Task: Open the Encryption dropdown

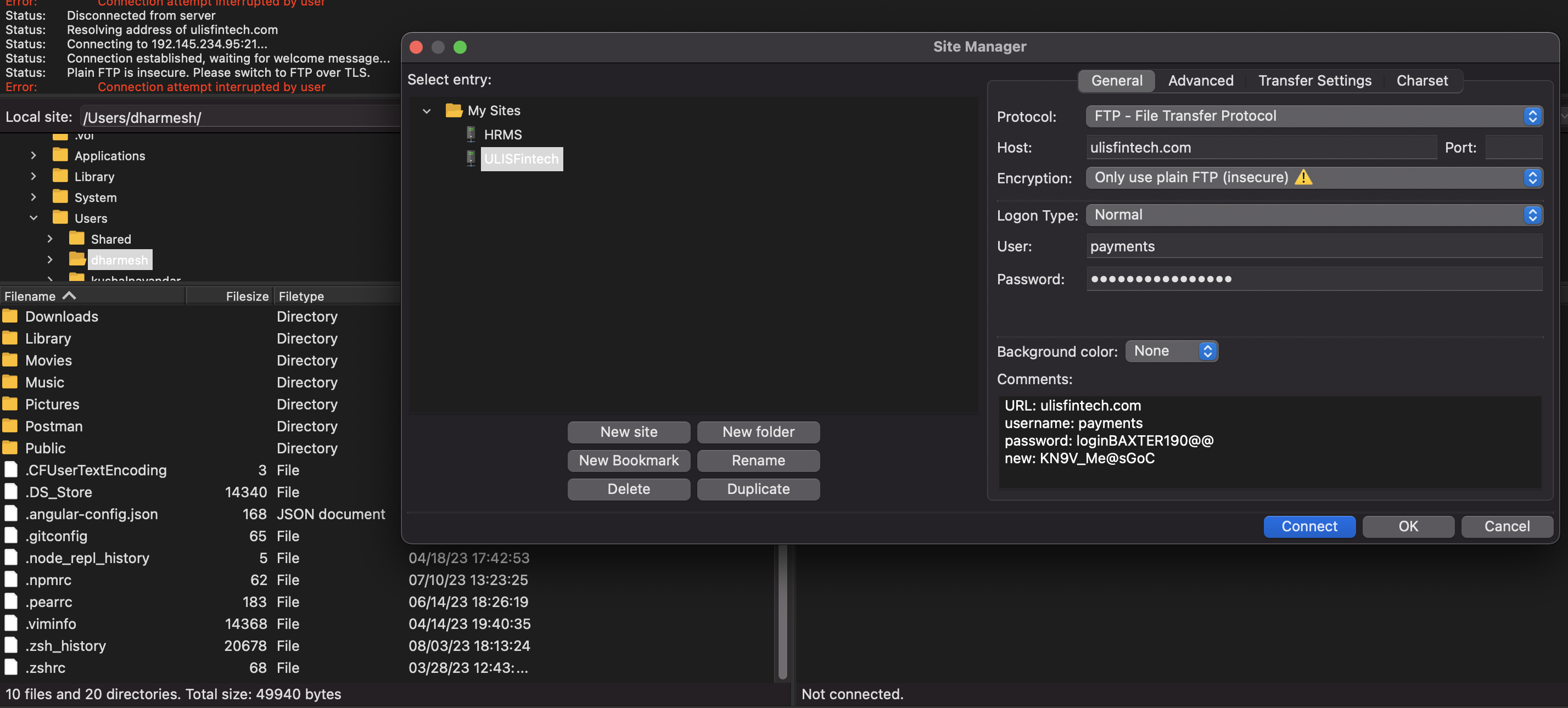Action: tap(1314, 177)
